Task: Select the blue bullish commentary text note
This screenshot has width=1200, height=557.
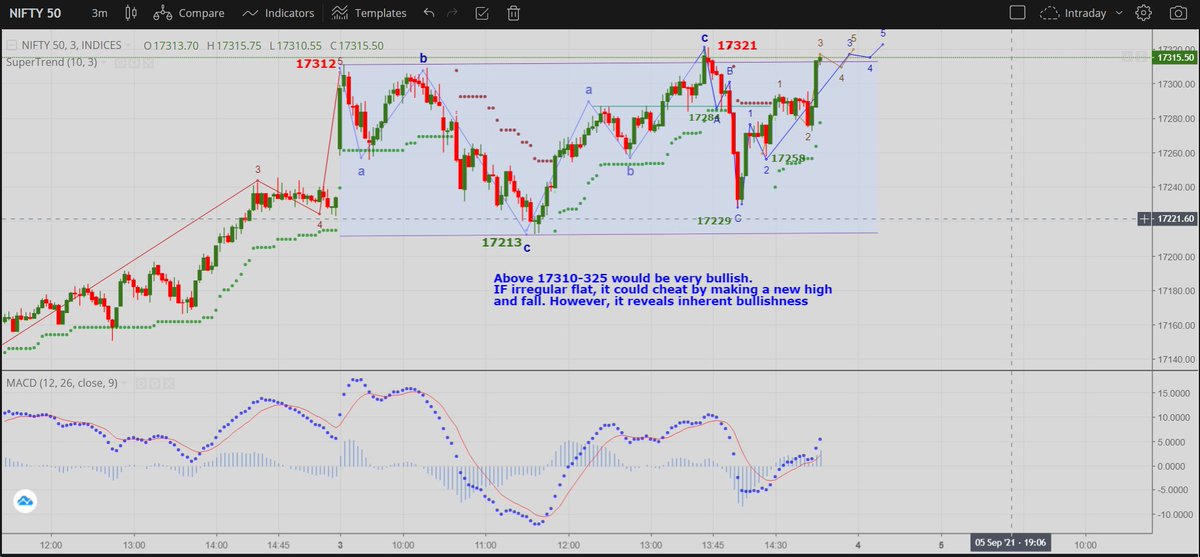Action: click(663, 289)
